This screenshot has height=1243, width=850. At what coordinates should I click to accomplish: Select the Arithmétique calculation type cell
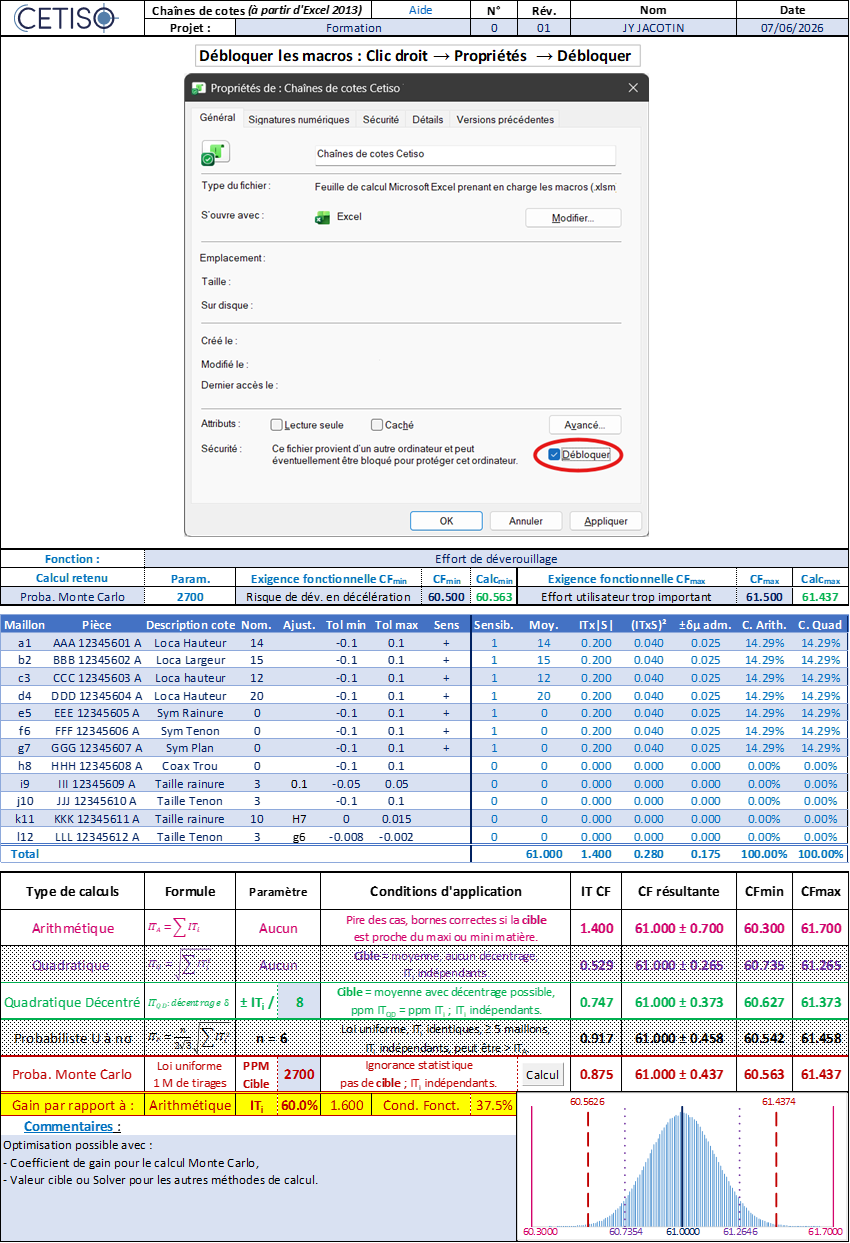(72, 928)
